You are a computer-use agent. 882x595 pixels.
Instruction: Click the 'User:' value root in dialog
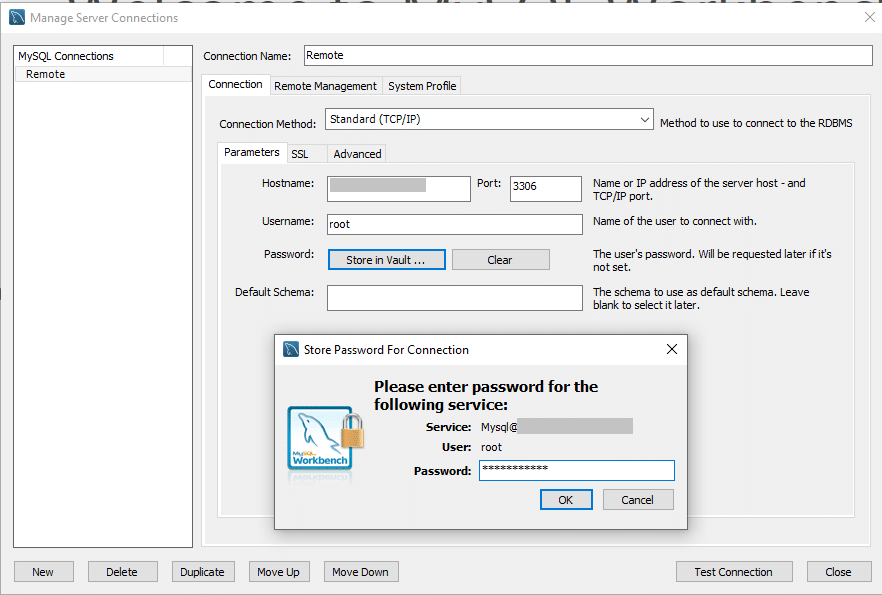coord(491,447)
